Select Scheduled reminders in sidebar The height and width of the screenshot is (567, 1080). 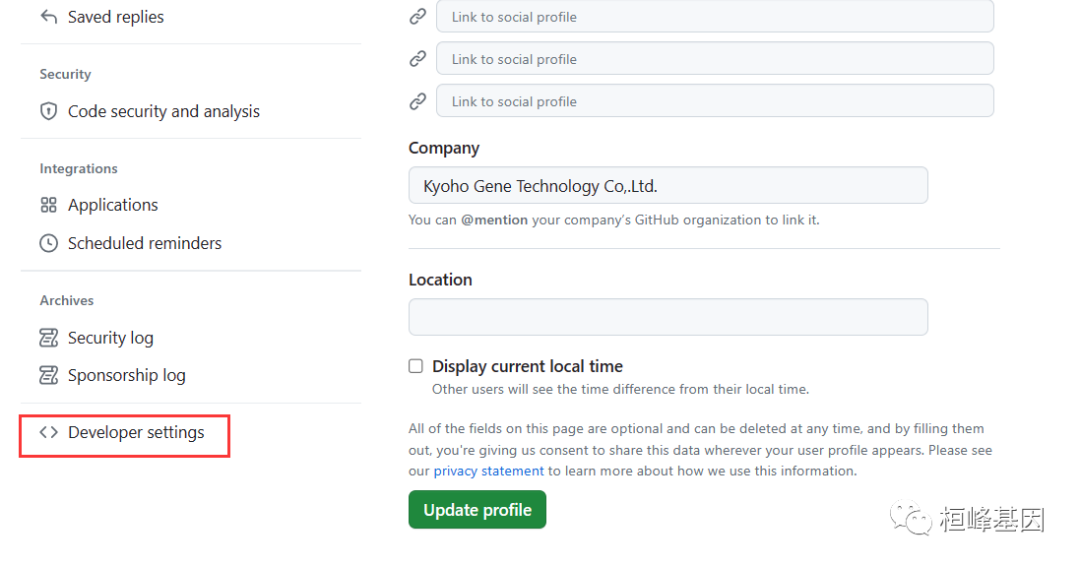pos(144,243)
